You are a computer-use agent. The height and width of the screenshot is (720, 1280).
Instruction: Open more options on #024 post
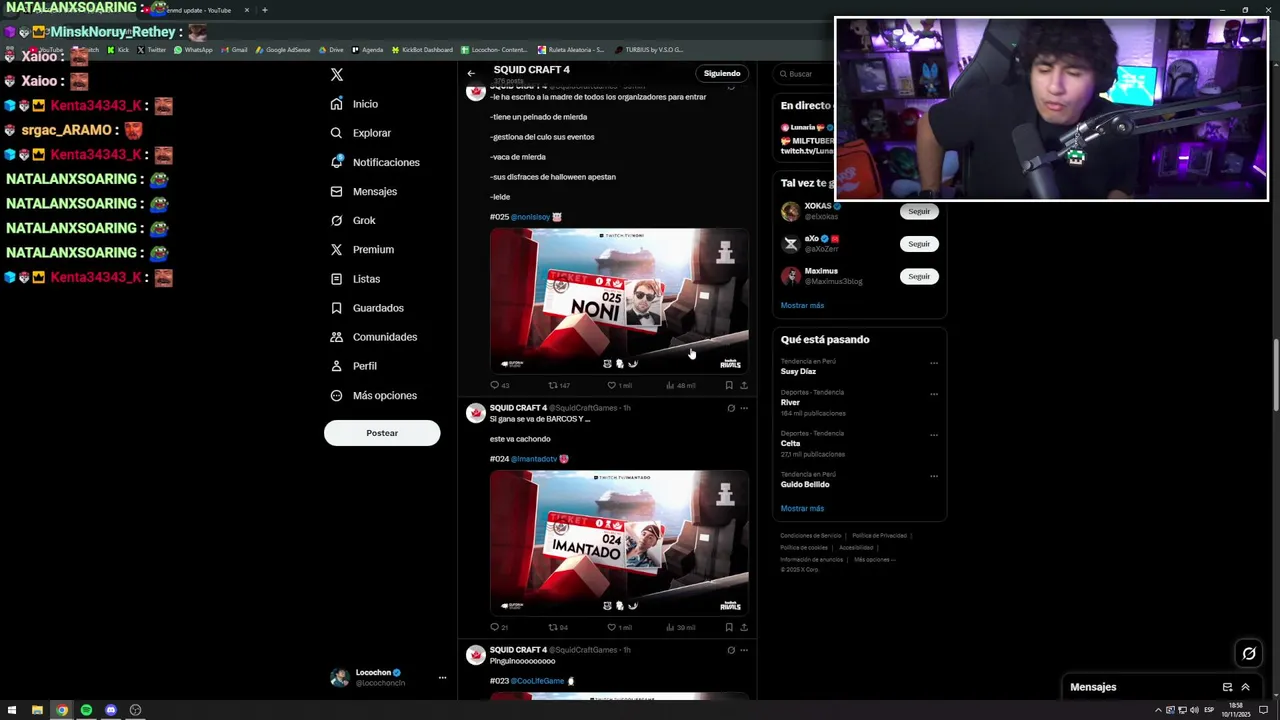pyautogui.click(x=744, y=408)
